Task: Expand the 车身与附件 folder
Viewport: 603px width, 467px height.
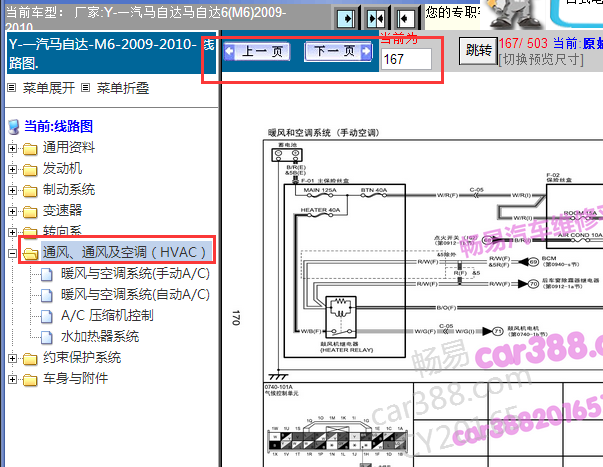Action: point(12,379)
